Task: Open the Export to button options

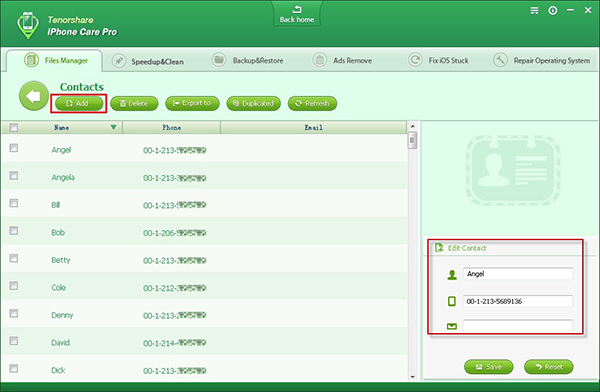Action: (192, 103)
